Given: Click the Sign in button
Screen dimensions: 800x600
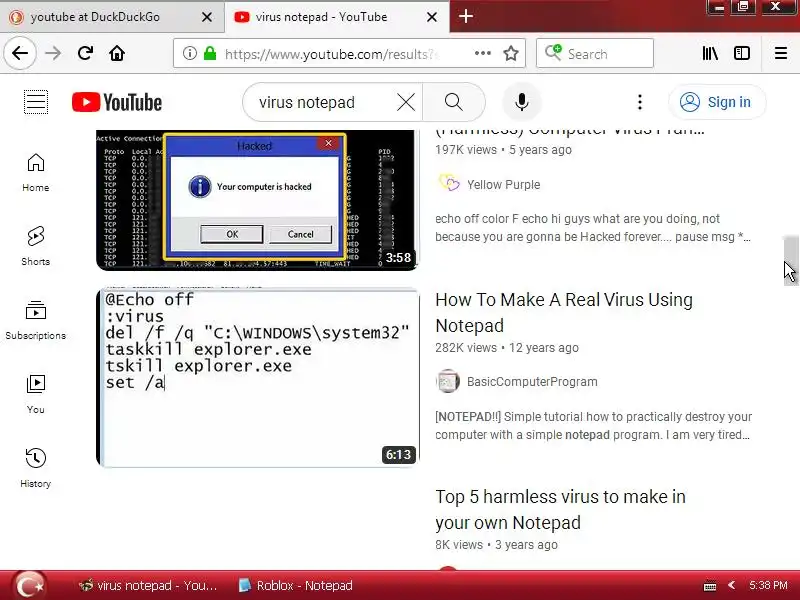Looking at the screenshot, I should [717, 102].
